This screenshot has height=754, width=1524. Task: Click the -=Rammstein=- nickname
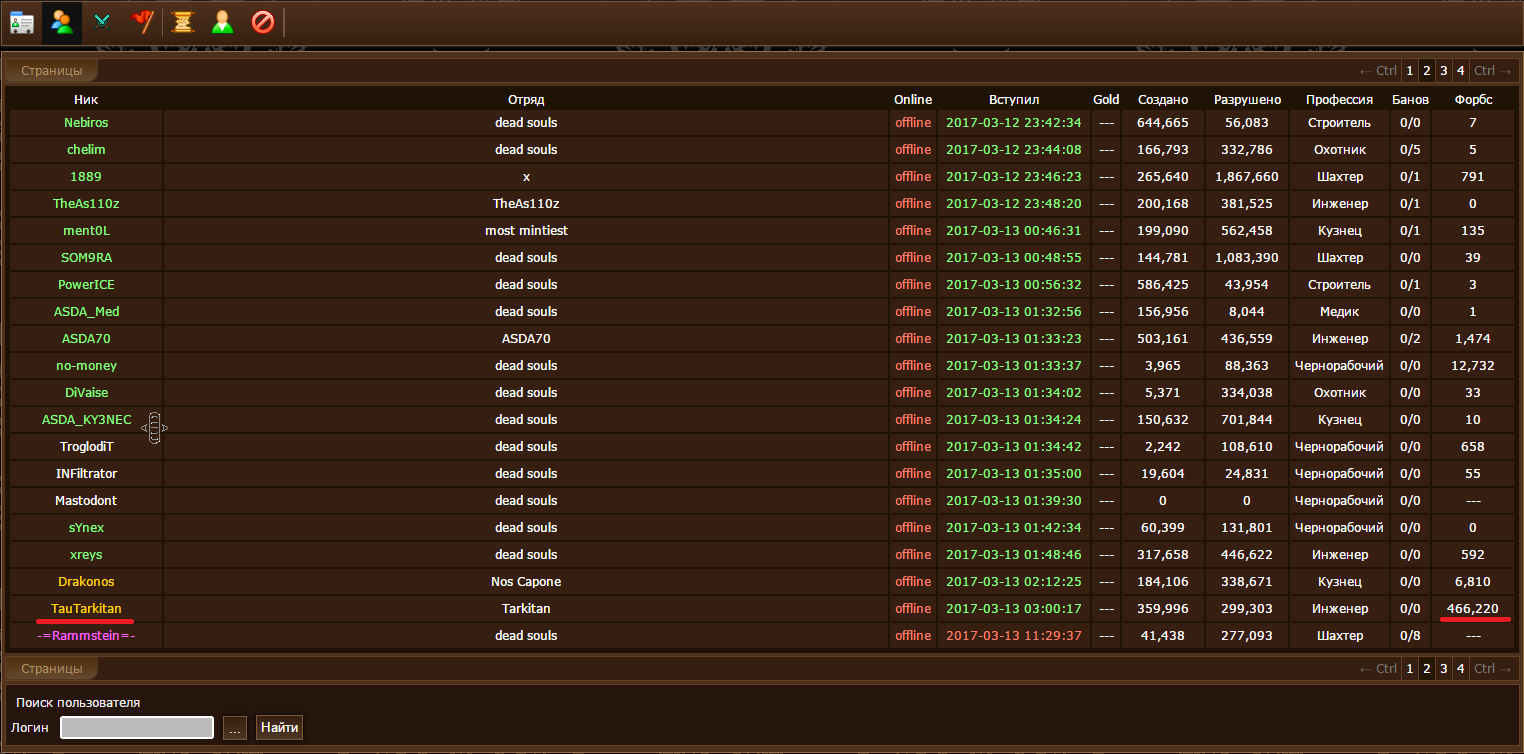(86, 635)
